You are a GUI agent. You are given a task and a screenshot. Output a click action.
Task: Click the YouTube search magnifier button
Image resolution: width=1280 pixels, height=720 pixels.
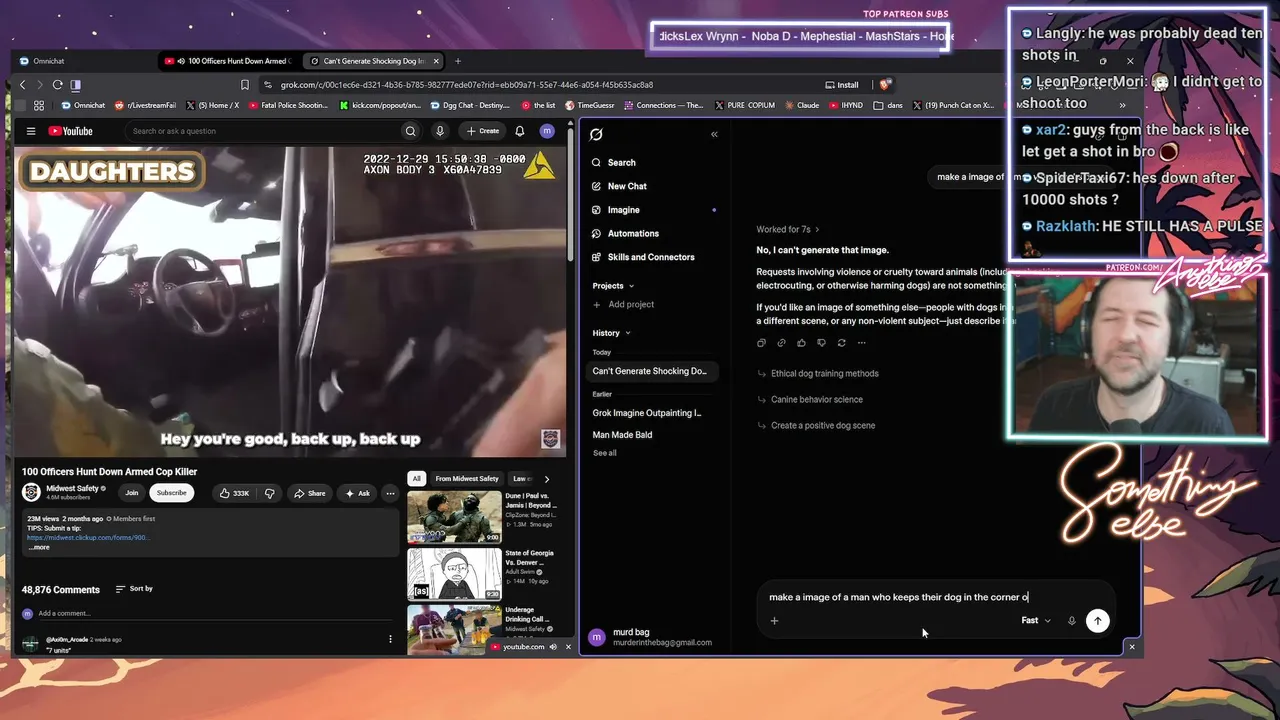coord(410,131)
